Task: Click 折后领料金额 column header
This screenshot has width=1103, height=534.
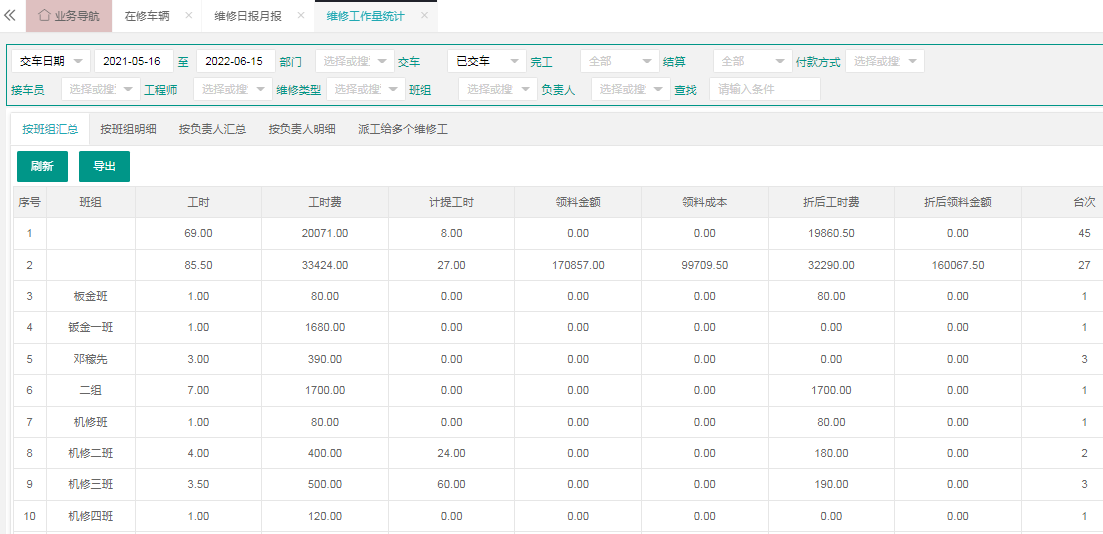Action: point(958,203)
